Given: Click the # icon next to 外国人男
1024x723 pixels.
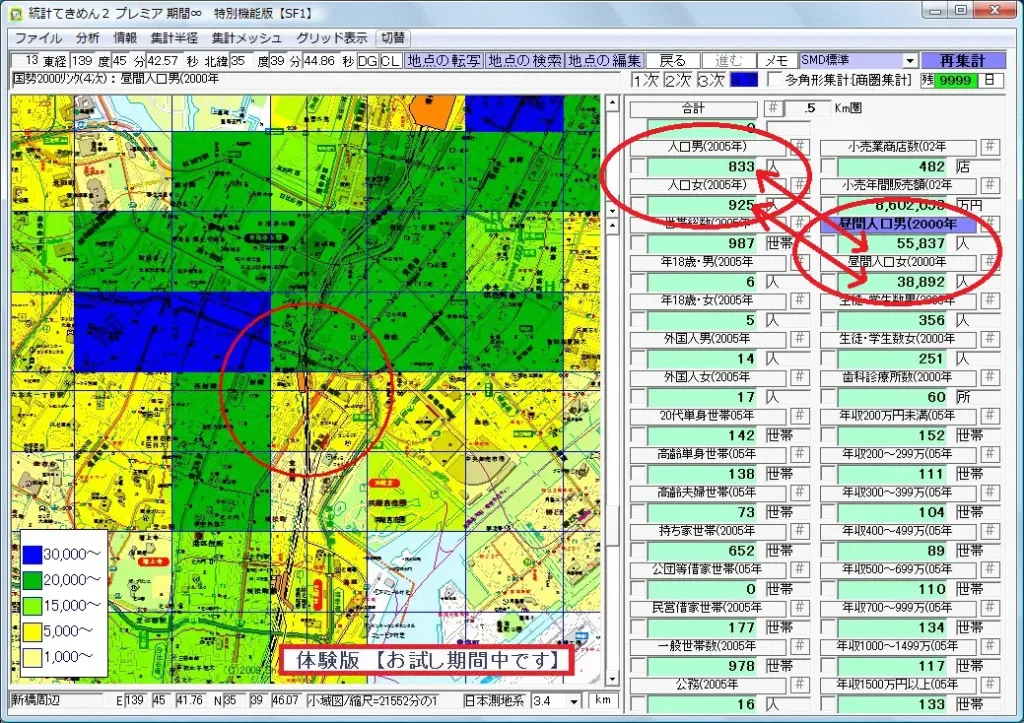Looking at the screenshot, I should pyautogui.click(x=799, y=339).
